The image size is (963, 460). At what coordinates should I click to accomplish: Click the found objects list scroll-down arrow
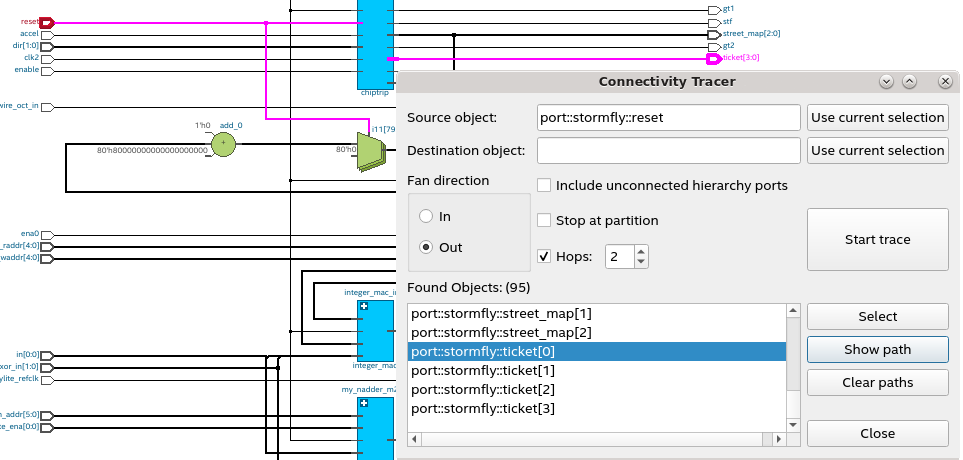point(793,425)
